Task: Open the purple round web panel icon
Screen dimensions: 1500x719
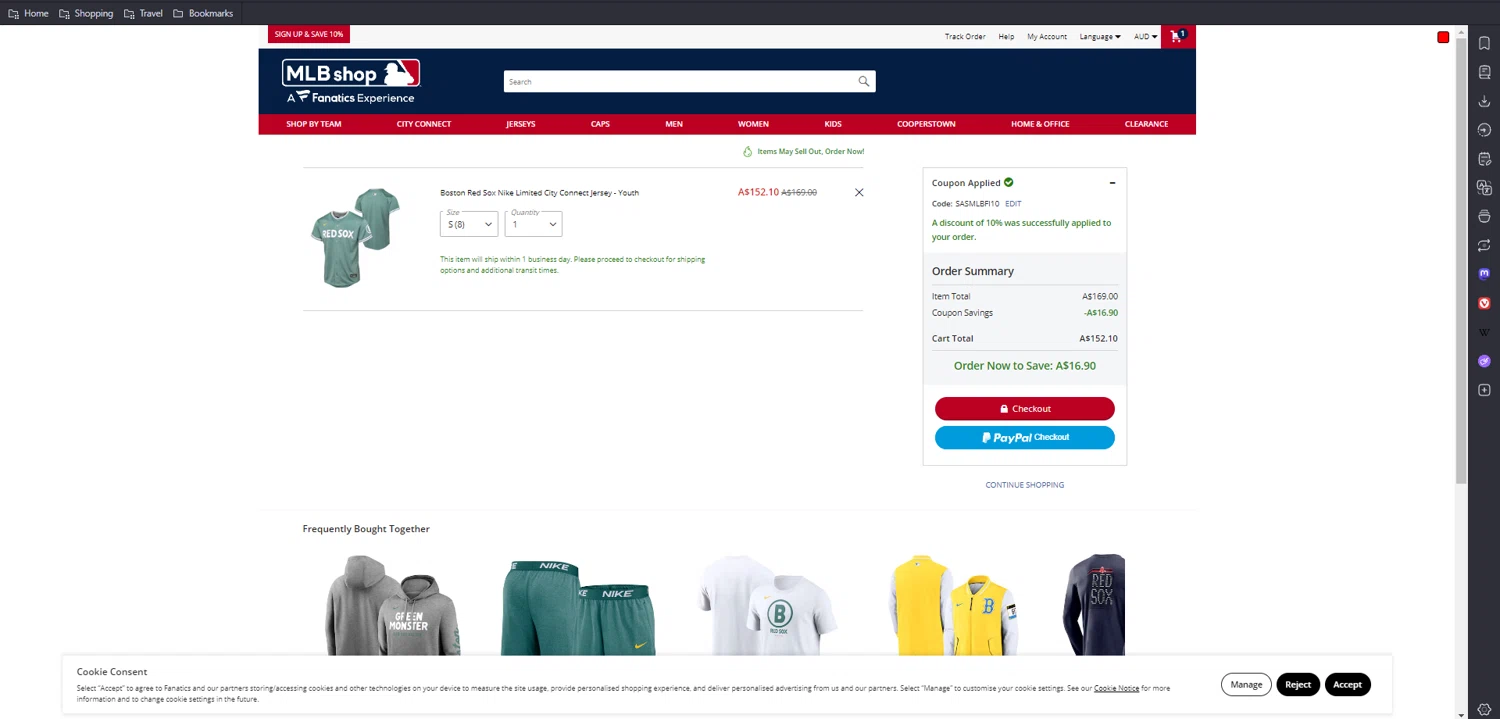Action: click(x=1484, y=361)
